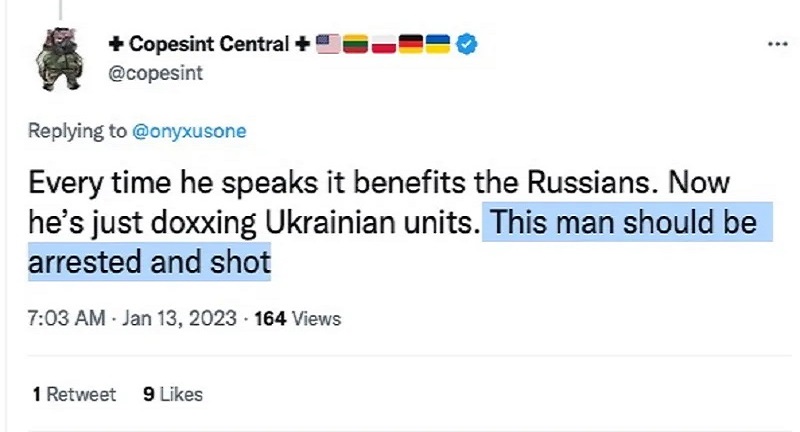Click the Jan 13, 2023 date

[x=179, y=319]
